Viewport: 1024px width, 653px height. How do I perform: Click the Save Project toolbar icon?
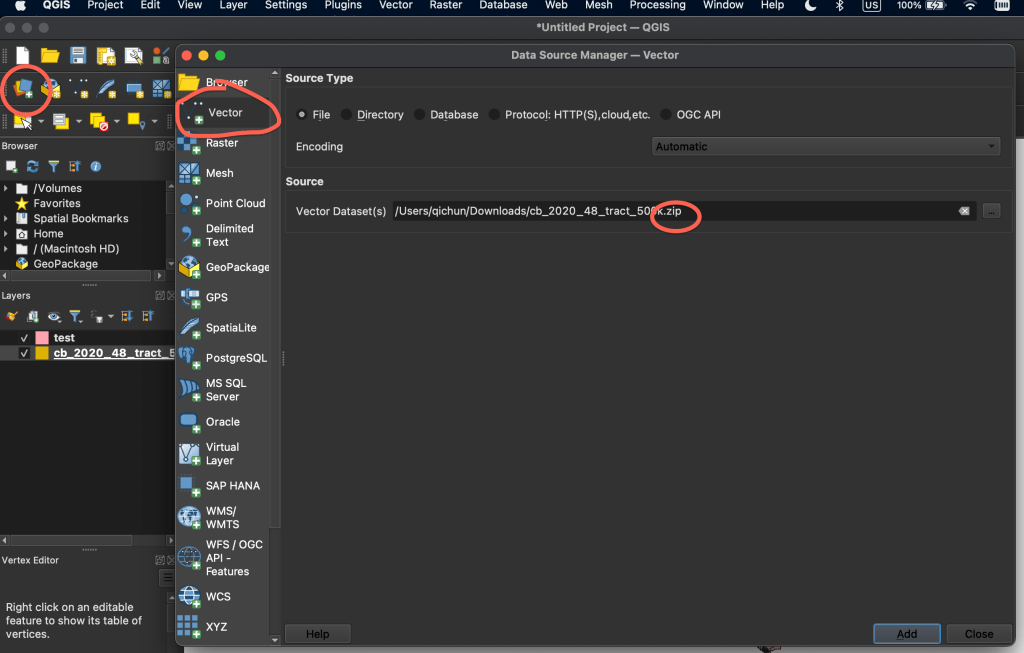click(x=78, y=56)
